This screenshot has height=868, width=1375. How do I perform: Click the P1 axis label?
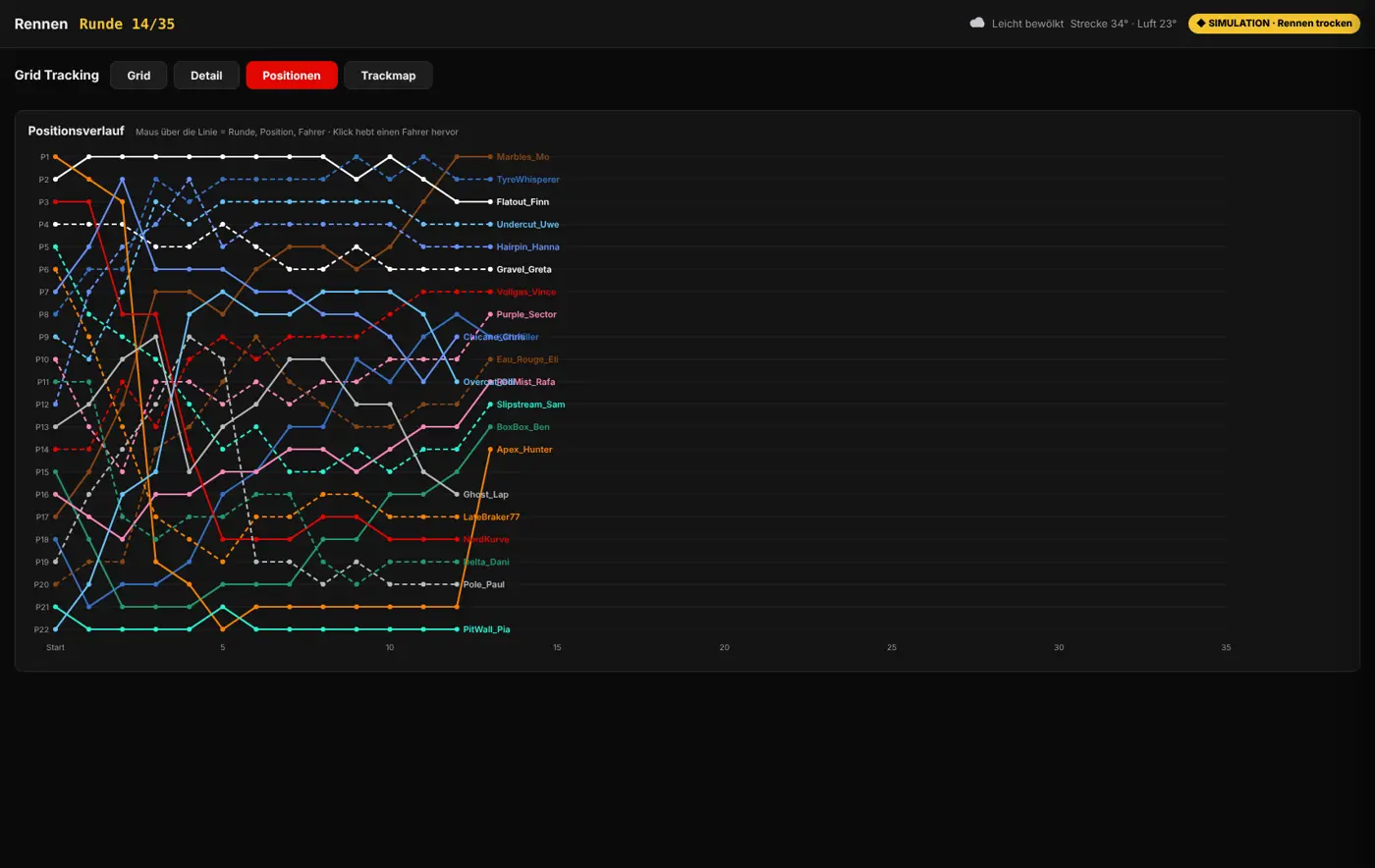(44, 157)
